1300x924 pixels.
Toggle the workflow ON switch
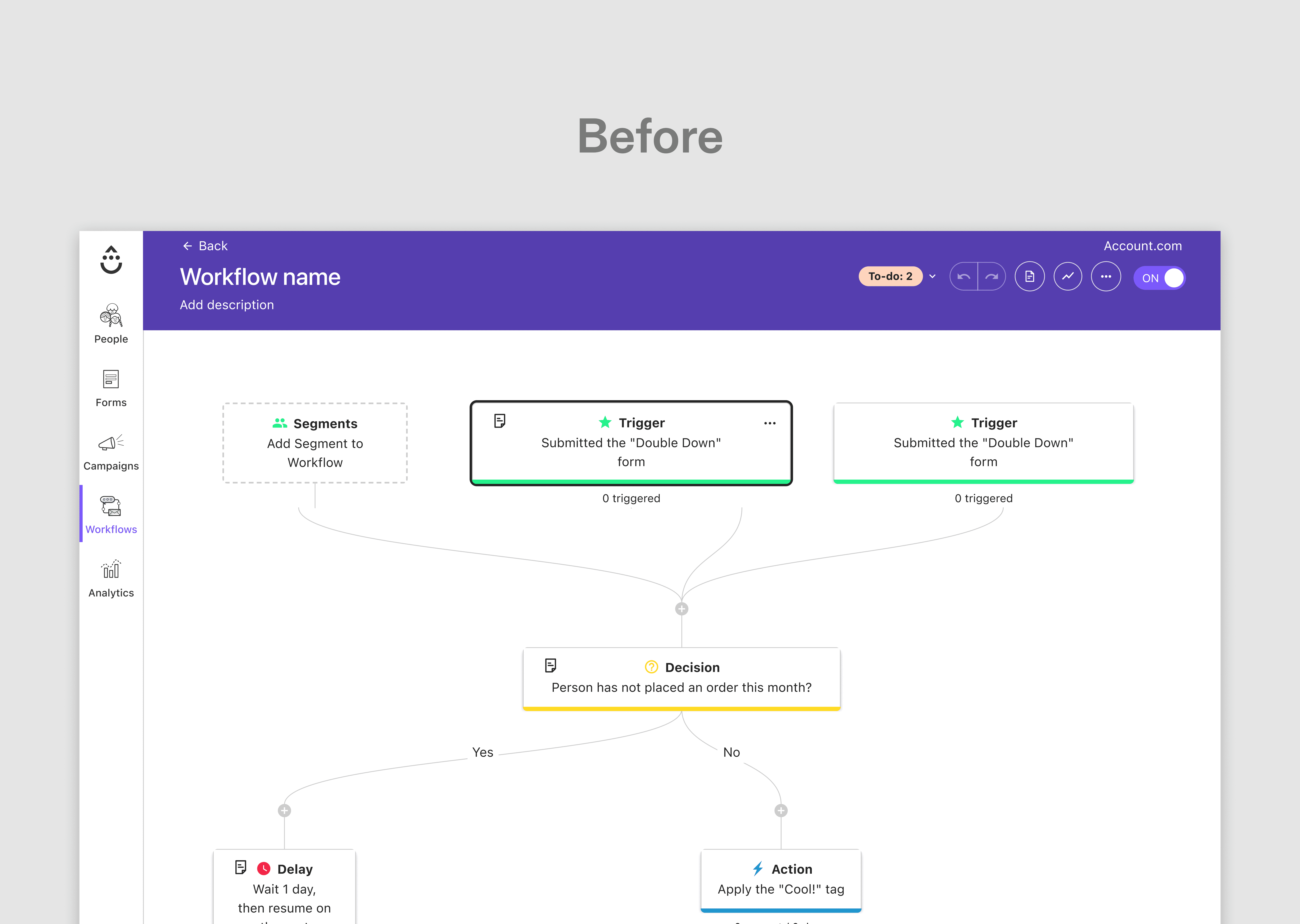point(1159,278)
